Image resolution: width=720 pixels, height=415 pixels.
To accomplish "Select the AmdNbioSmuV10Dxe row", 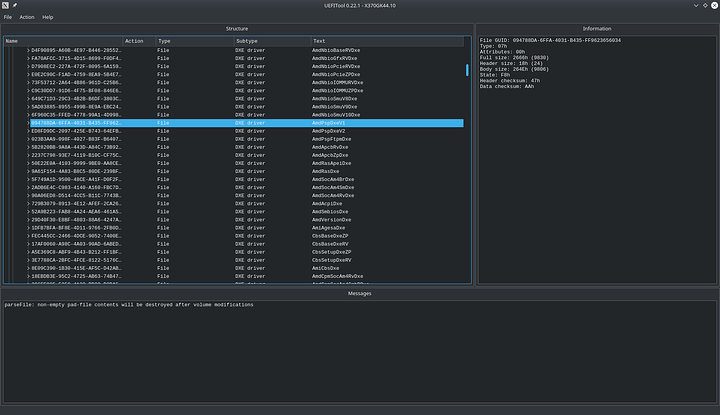I will point(247,115).
